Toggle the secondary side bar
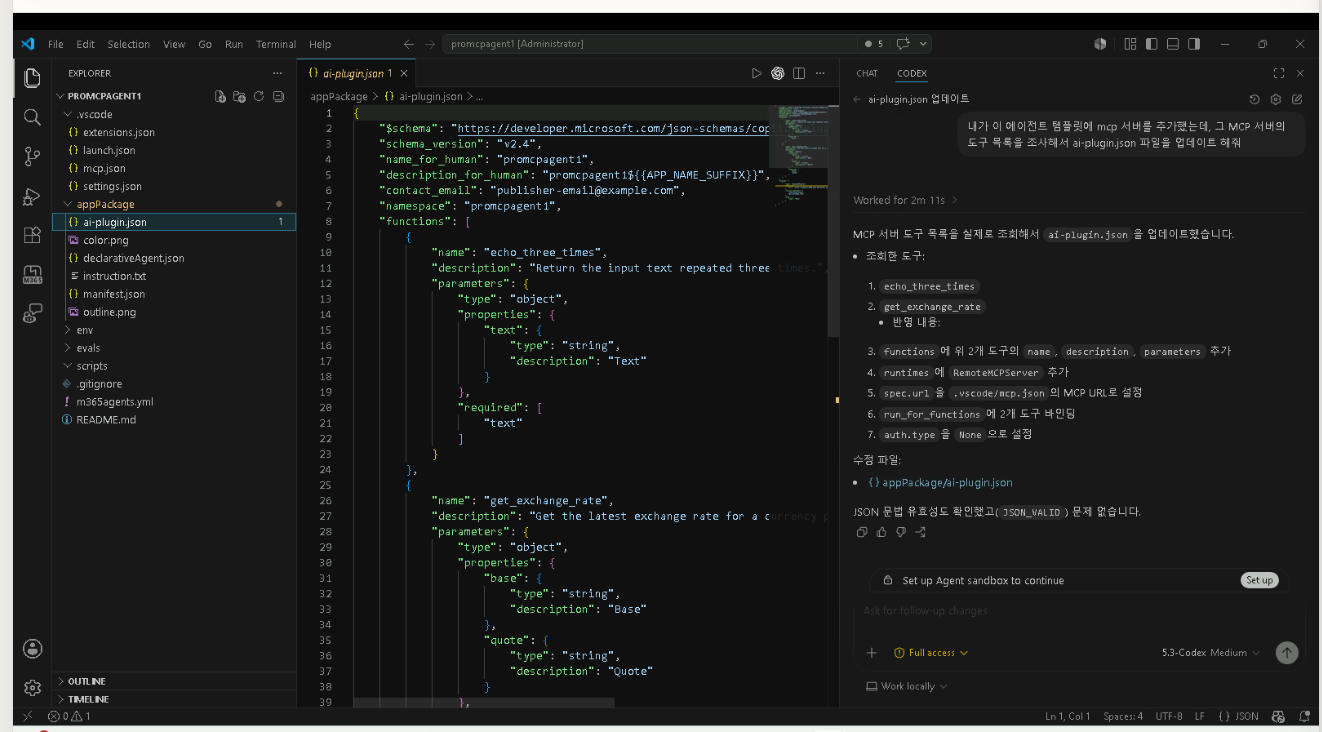The height and width of the screenshot is (732, 1322). [1194, 44]
